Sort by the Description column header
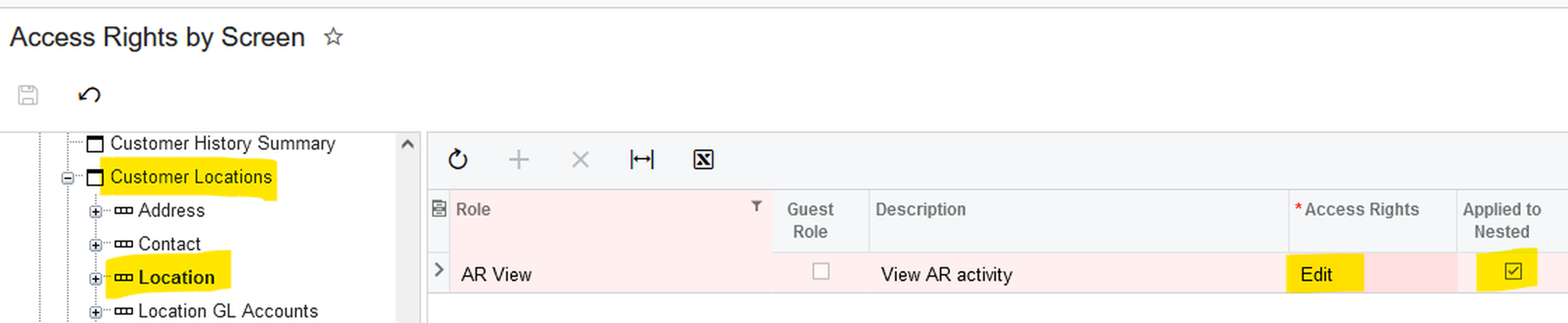The image size is (1568, 323). click(x=920, y=210)
